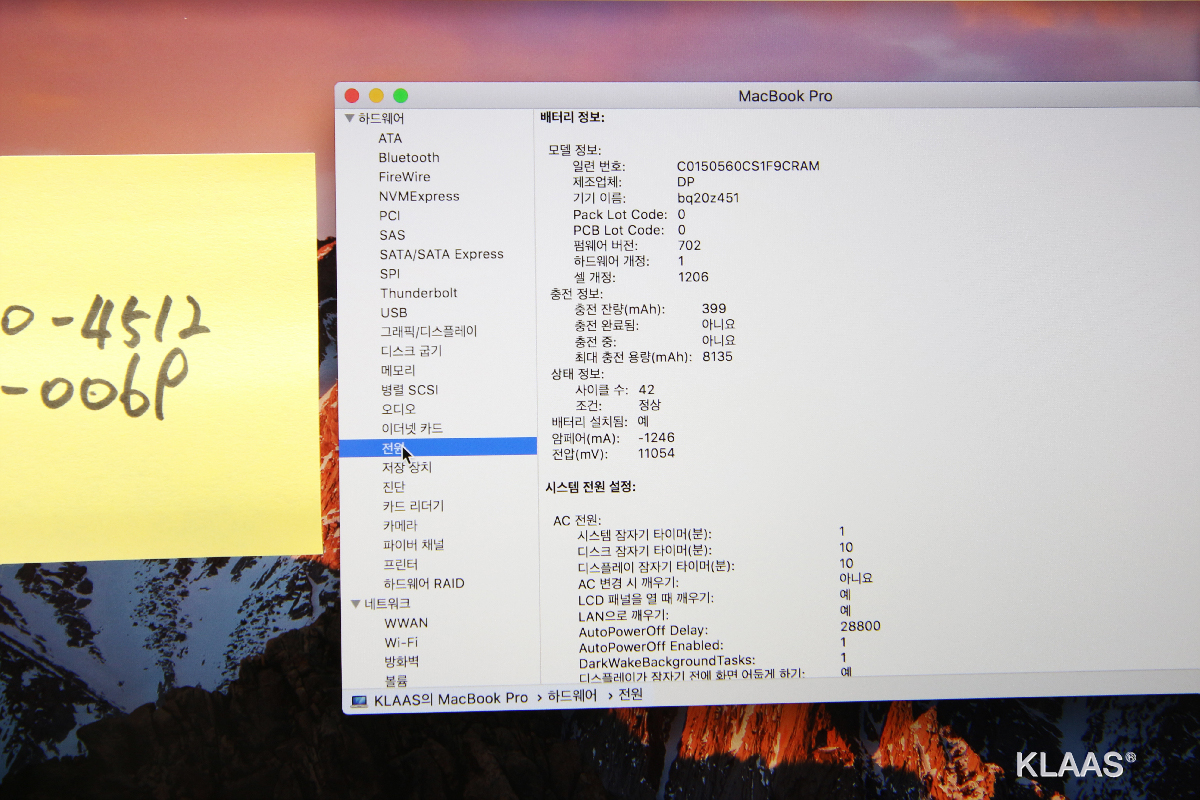This screenshot has width=1200, height=800.
Task: Click KLAAS의 MacBook Pro path item
Action: (450, 698)
